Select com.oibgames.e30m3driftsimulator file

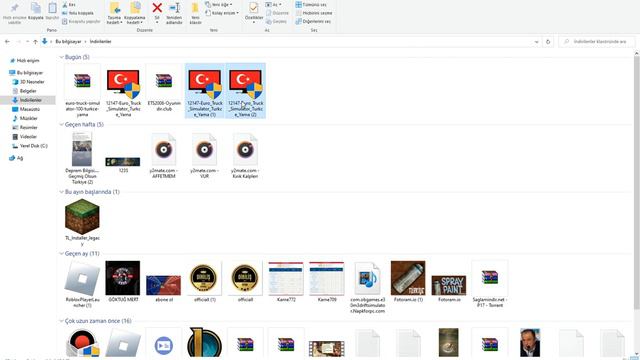[368, 287]
